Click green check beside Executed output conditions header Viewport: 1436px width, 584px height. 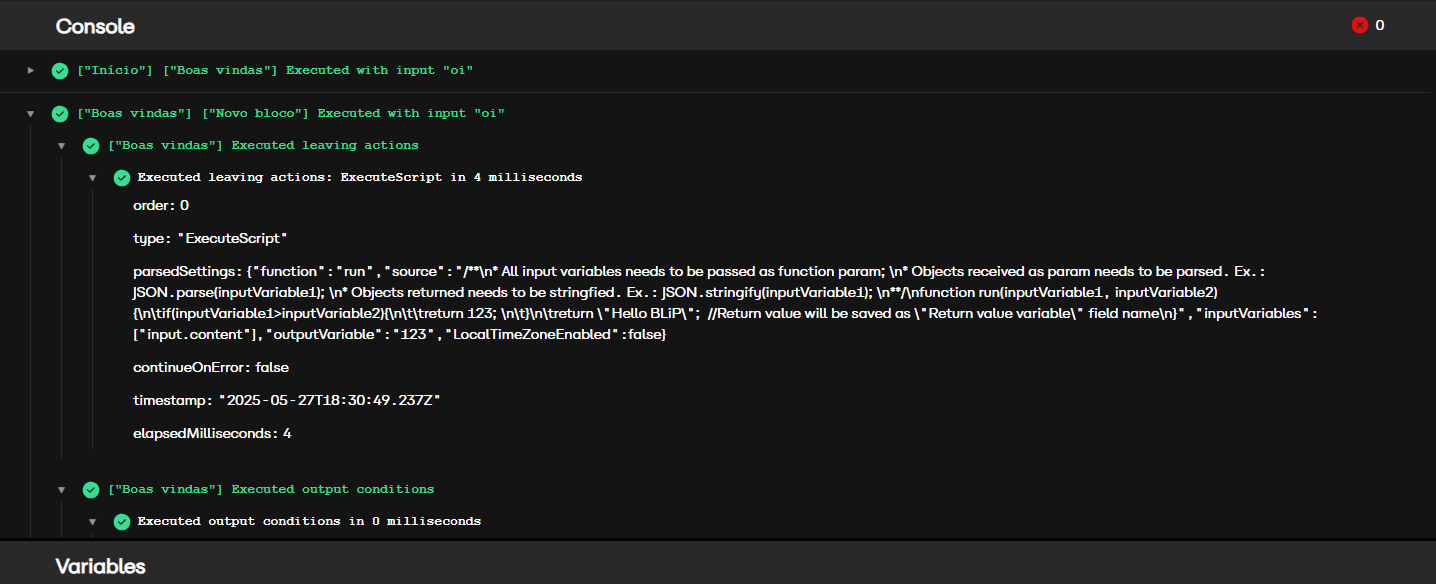(91, 490)
